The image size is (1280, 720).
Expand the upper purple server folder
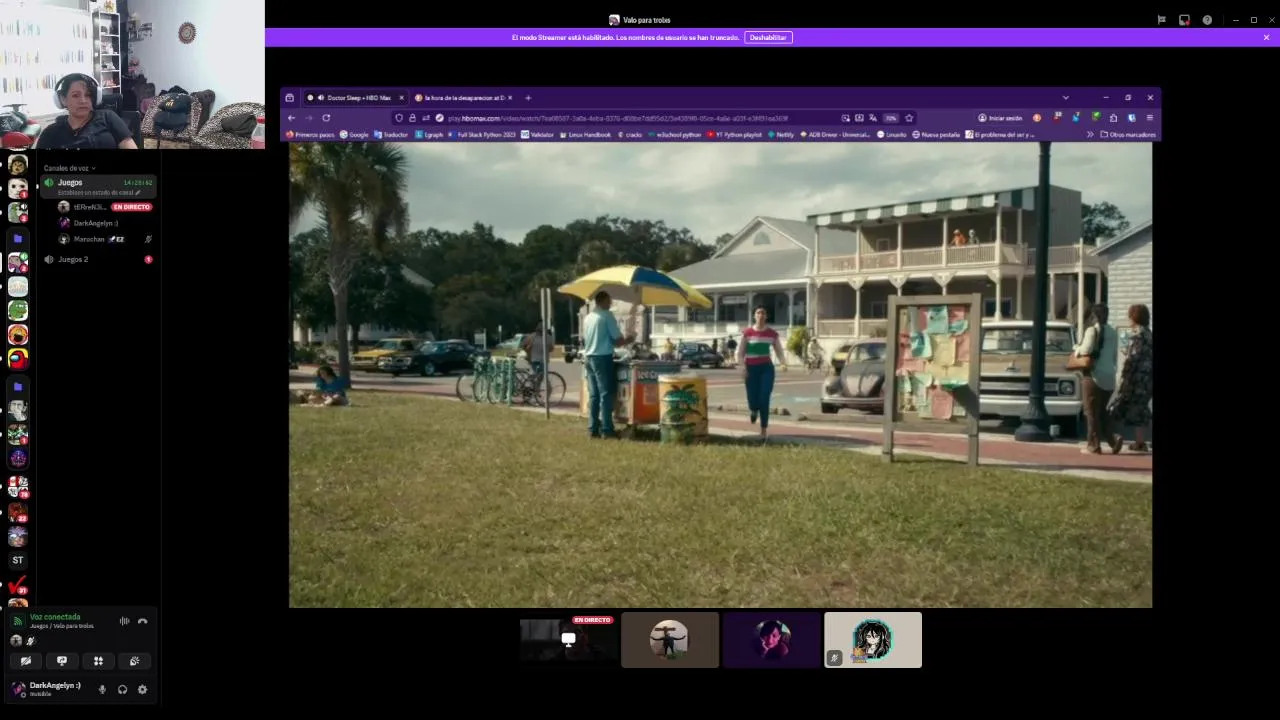click(17, 238)
